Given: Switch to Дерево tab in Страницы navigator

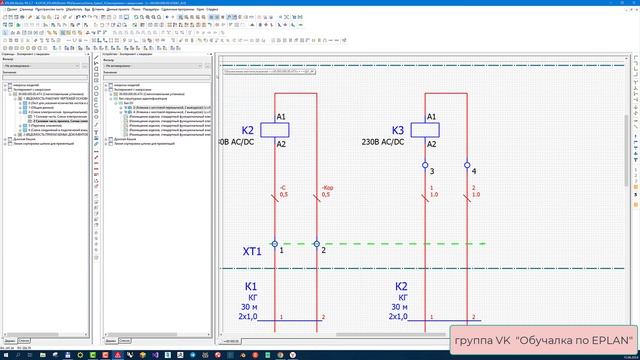Looking at the screenshot, I should pyautogui.click(x=10, y=341).
